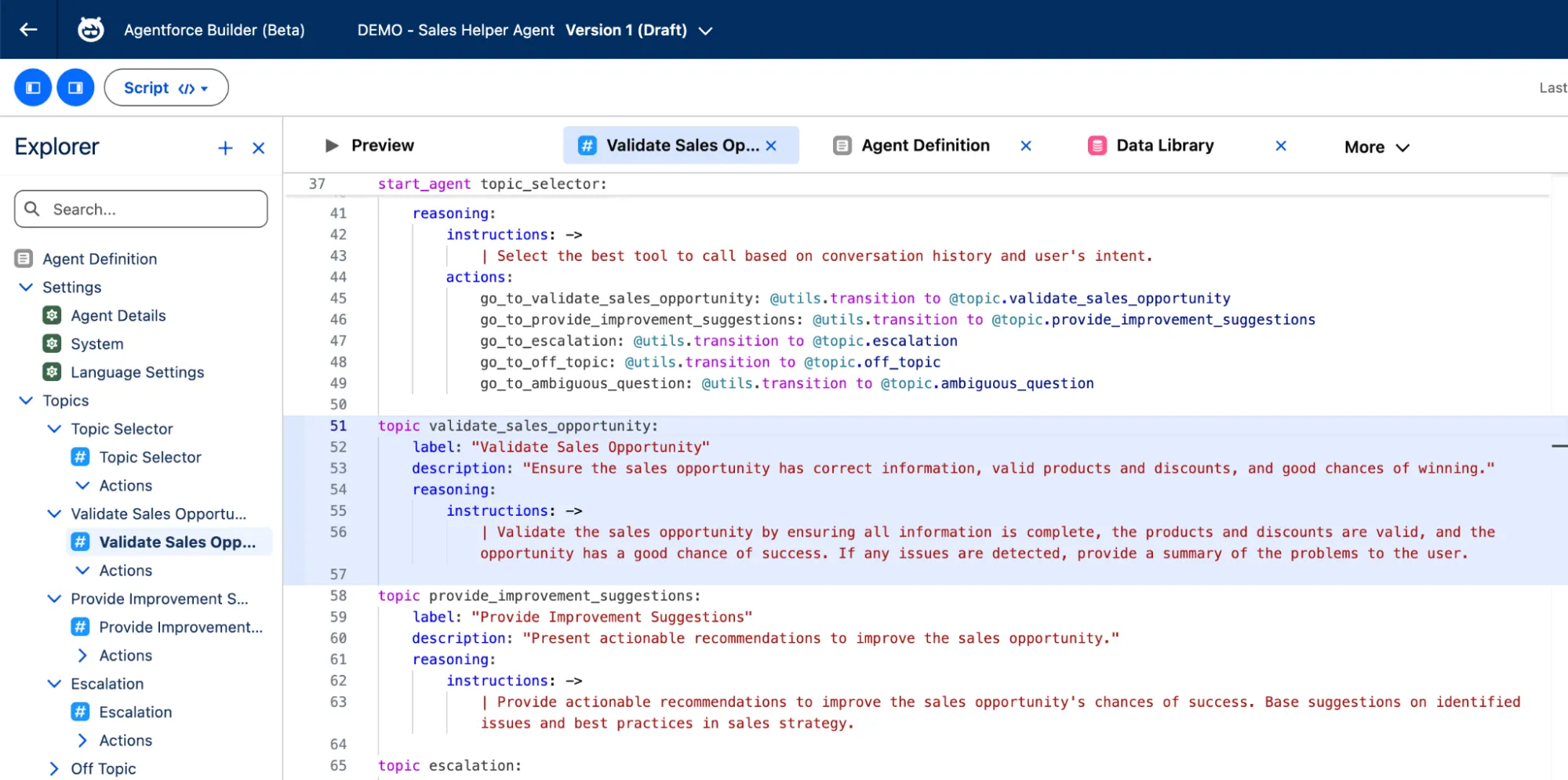Screen dimensions: 1568x780
Task: Open the Script mode dropdown
Action: 166,87
